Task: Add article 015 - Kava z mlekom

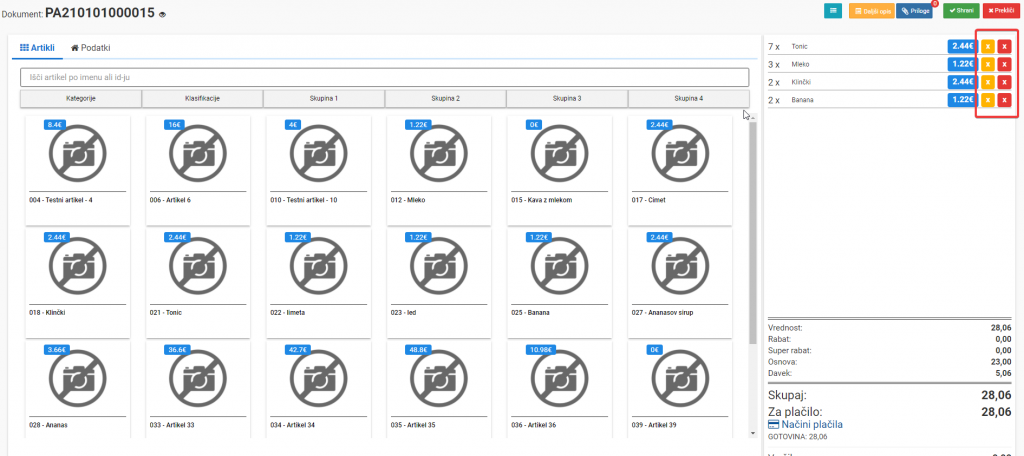Action: [x=560, y=171]
